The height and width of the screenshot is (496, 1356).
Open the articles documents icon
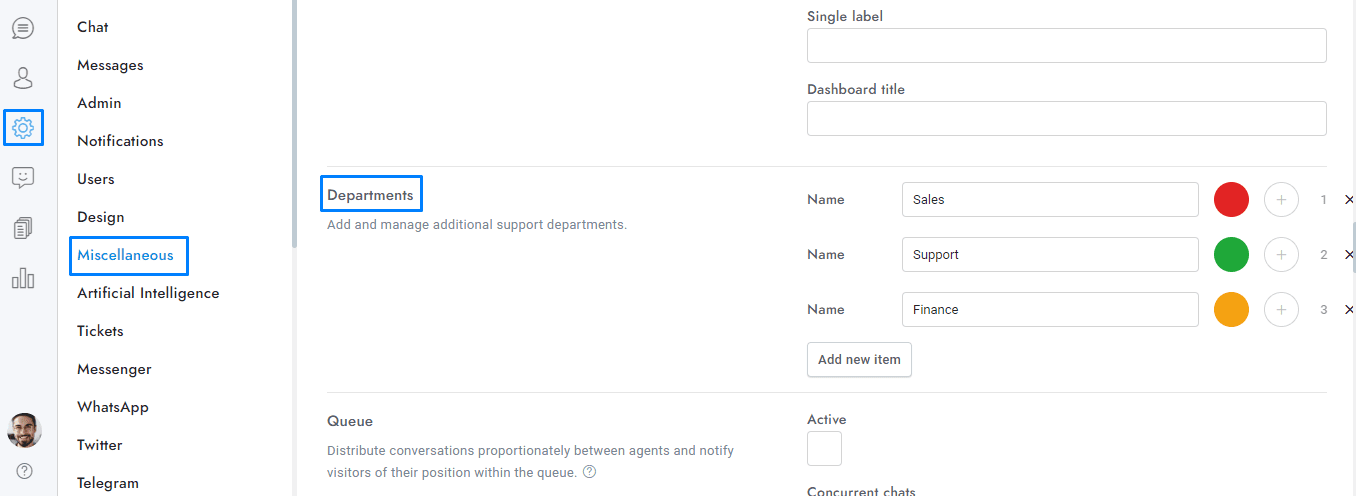[x=23, y=228]
